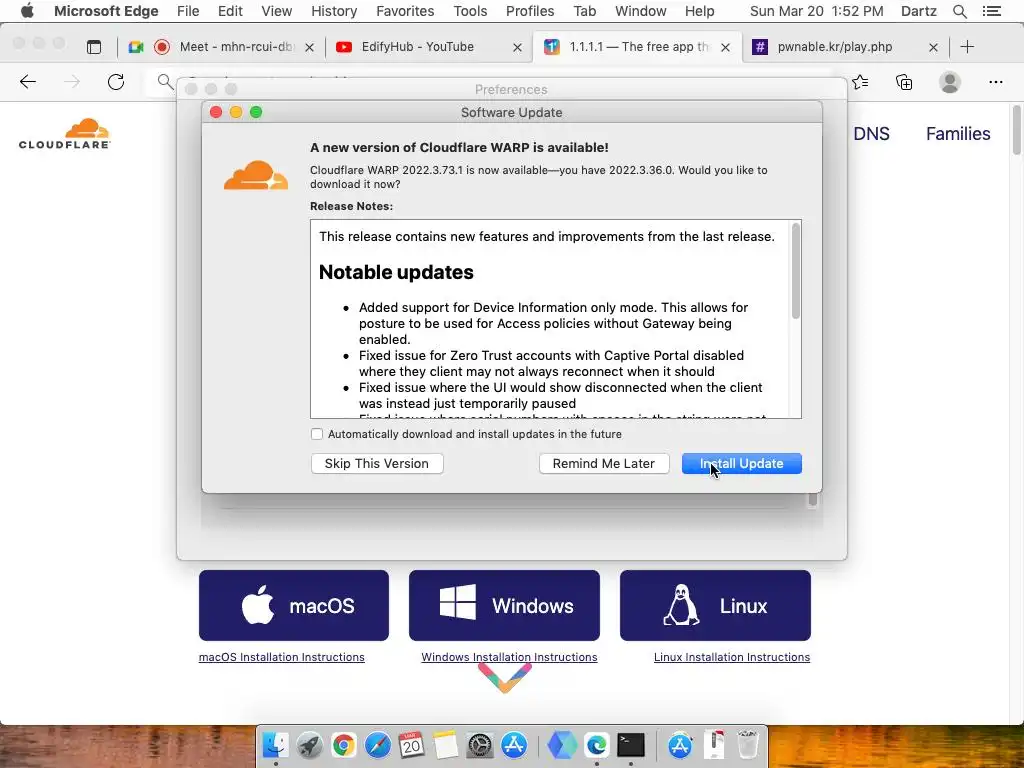The width and height of the screenshot is (1024, 768).
Task: Open the Linux download button
Action: (x=715, y=605)
